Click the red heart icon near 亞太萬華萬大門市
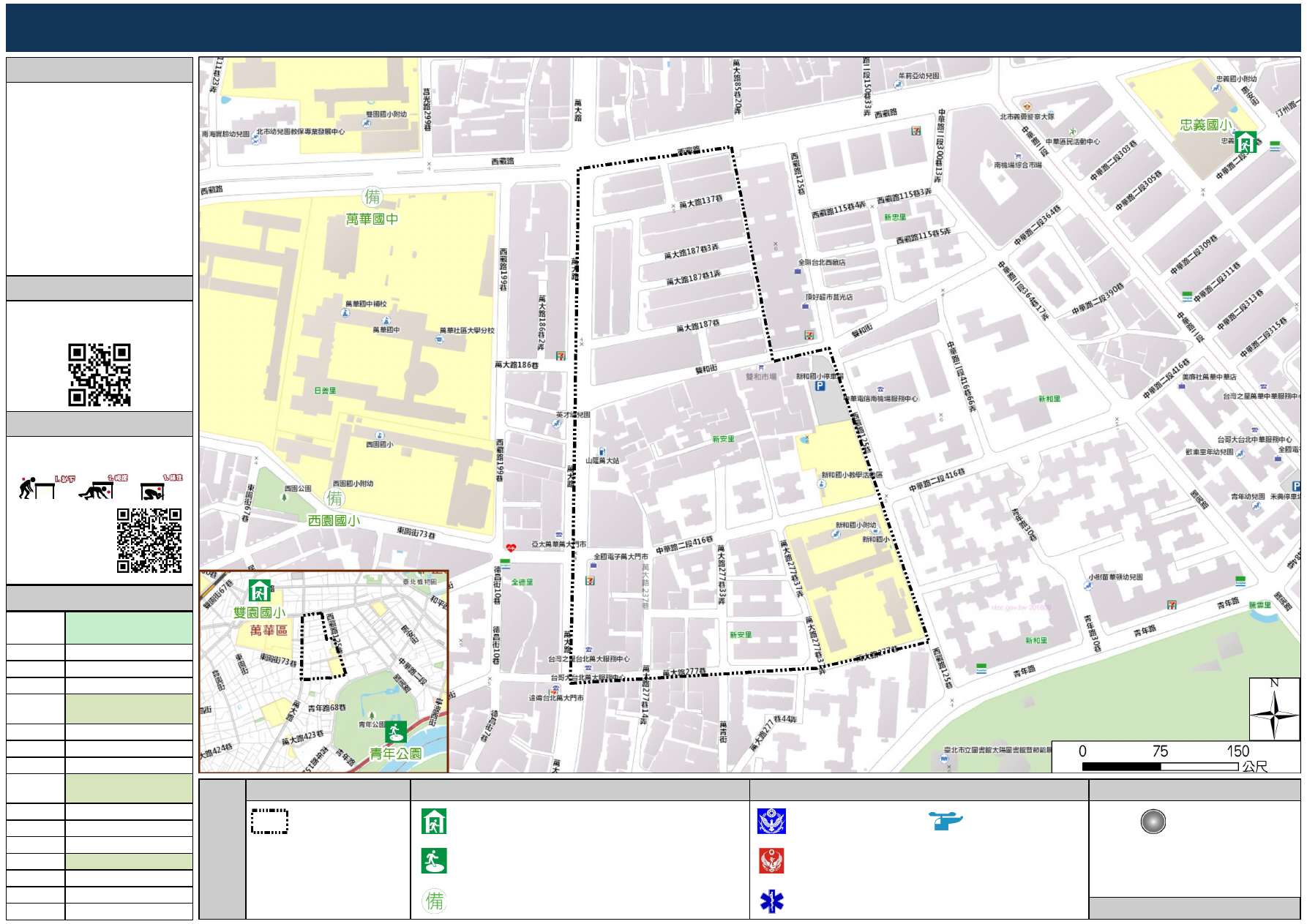 point(511,547)
